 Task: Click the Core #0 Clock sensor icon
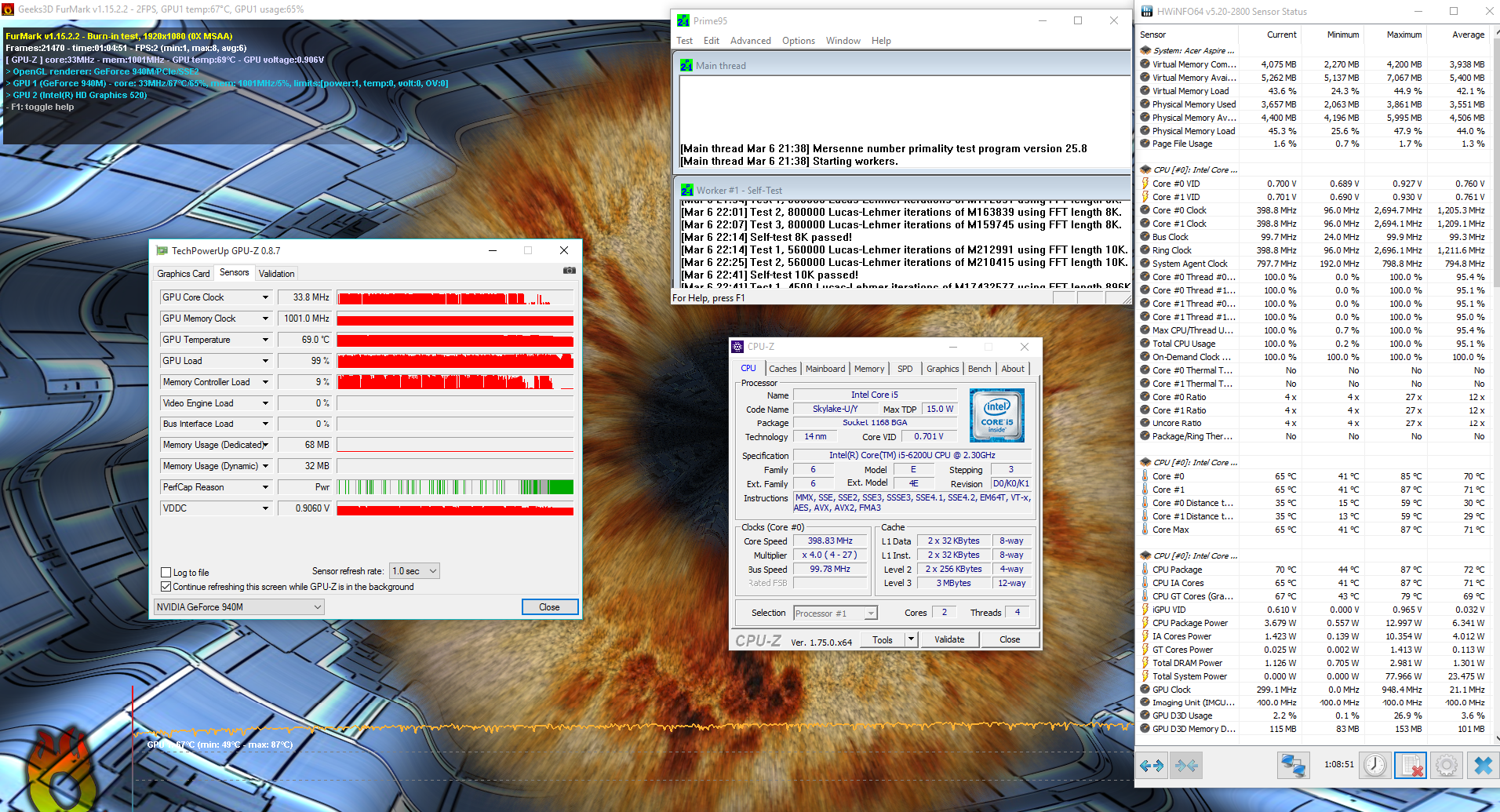(x=1145, y=210)
